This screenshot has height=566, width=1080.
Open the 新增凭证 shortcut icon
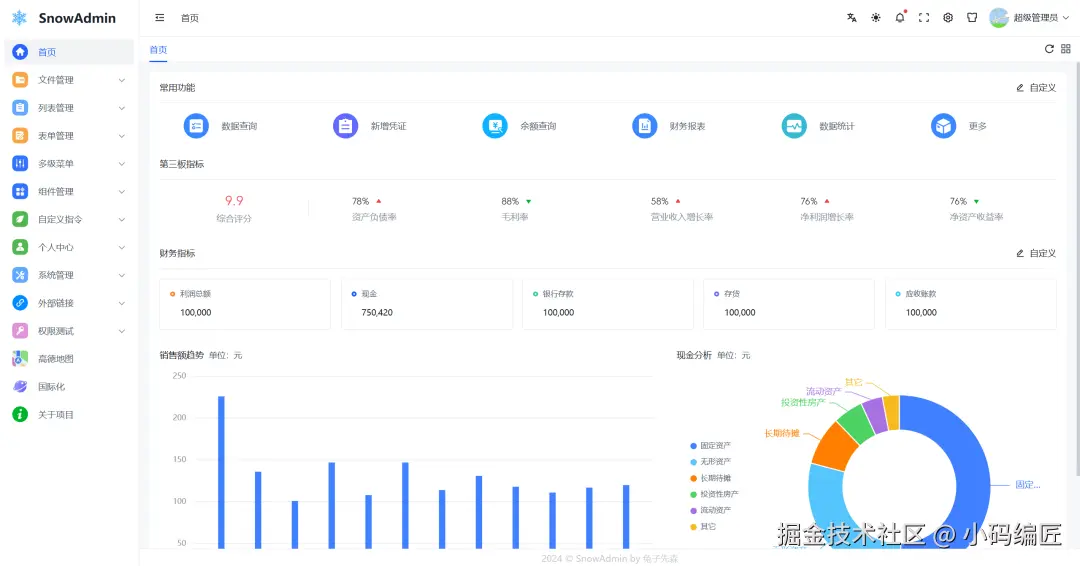346,126
